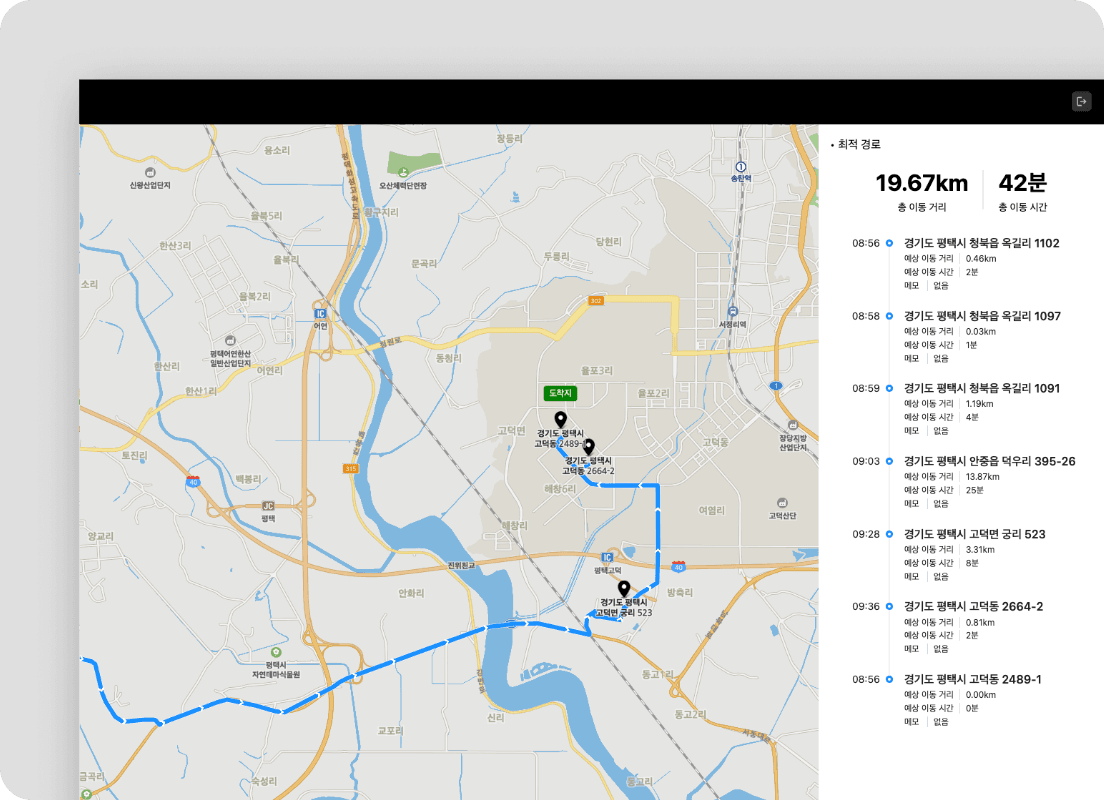1104x800 pixels.
Task: Open the stop 경기도 평택시 안중읍 덕우리 395-26
Action: (x=990, y=461)
